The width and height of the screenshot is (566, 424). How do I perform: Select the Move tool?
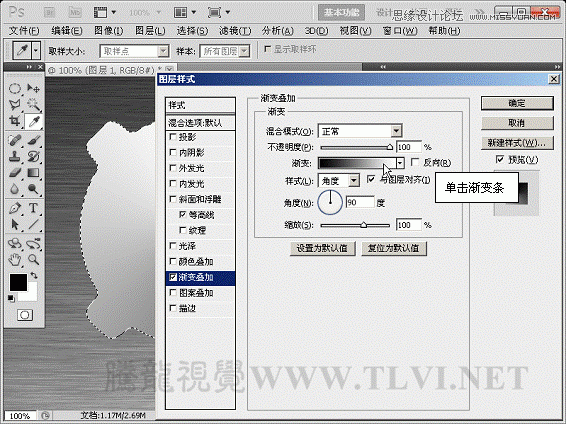[x=34, y=88]
